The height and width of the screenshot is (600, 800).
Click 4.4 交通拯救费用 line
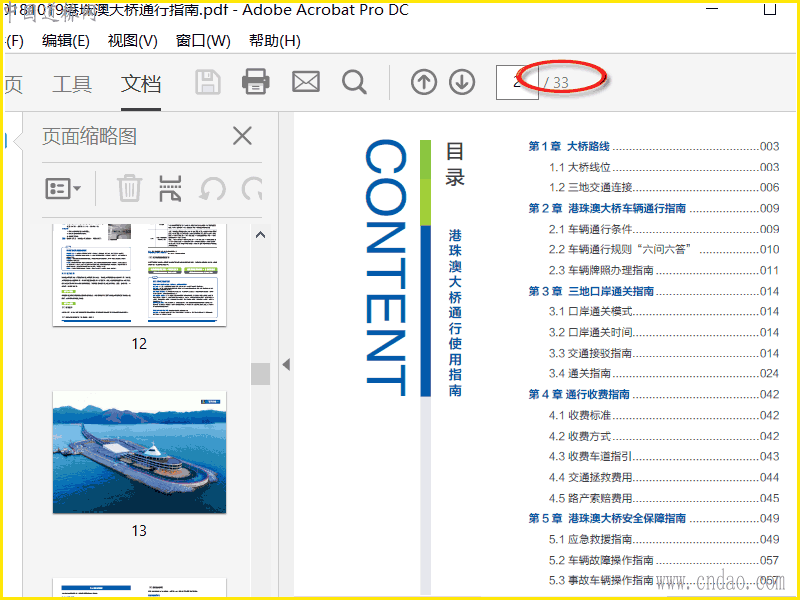click(664, 478)
